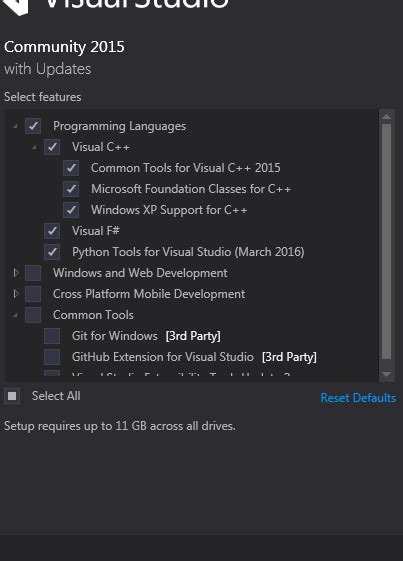Collapse the Programming Languages tree node
The width and height of the screenshot is (403, 561).
tap(15, 126)
